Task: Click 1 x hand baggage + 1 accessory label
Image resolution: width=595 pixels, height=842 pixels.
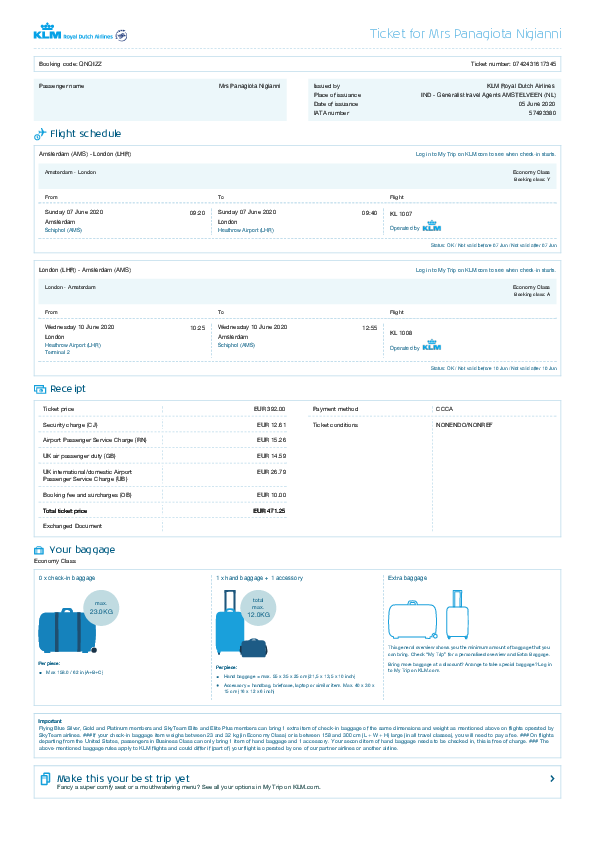Action: click(259, 578)
